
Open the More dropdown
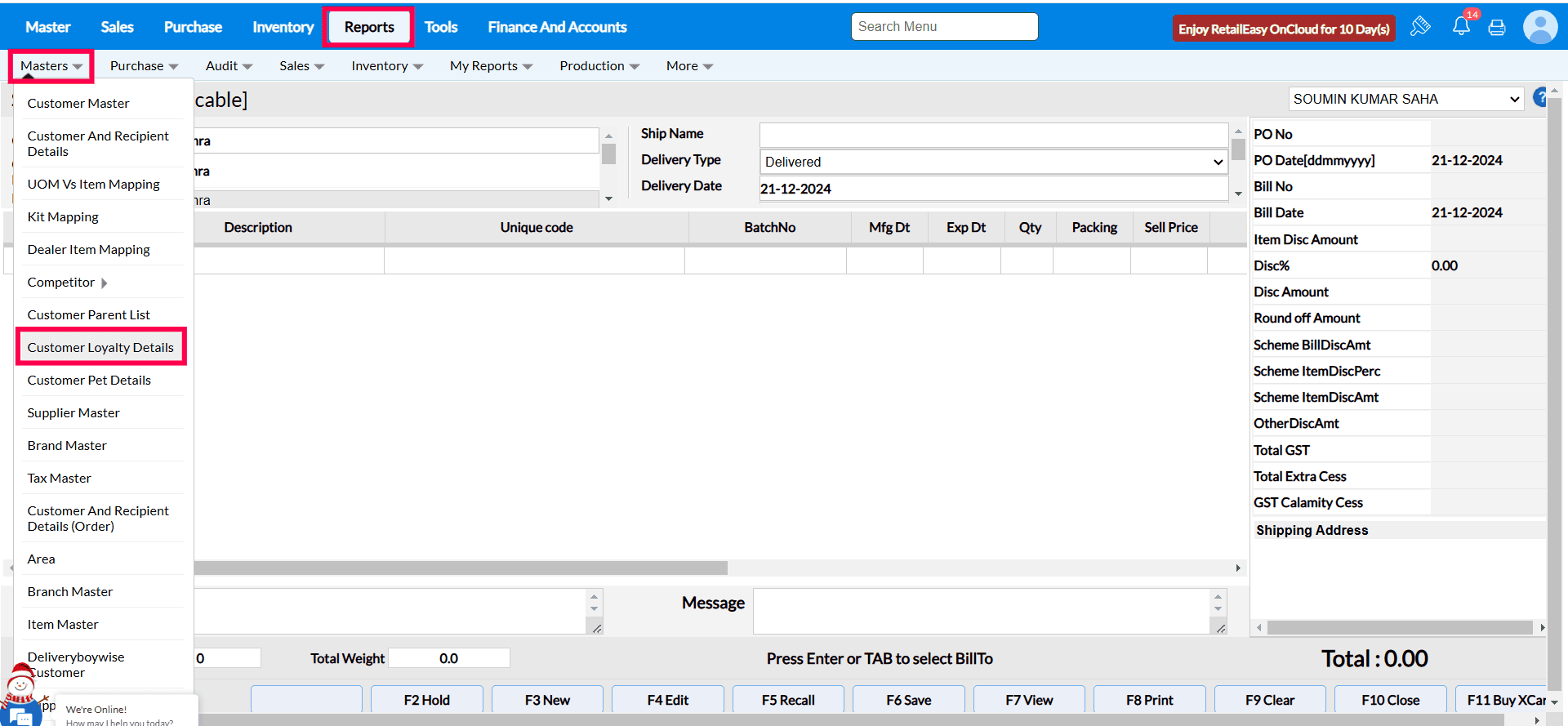(x=689, y=66)
